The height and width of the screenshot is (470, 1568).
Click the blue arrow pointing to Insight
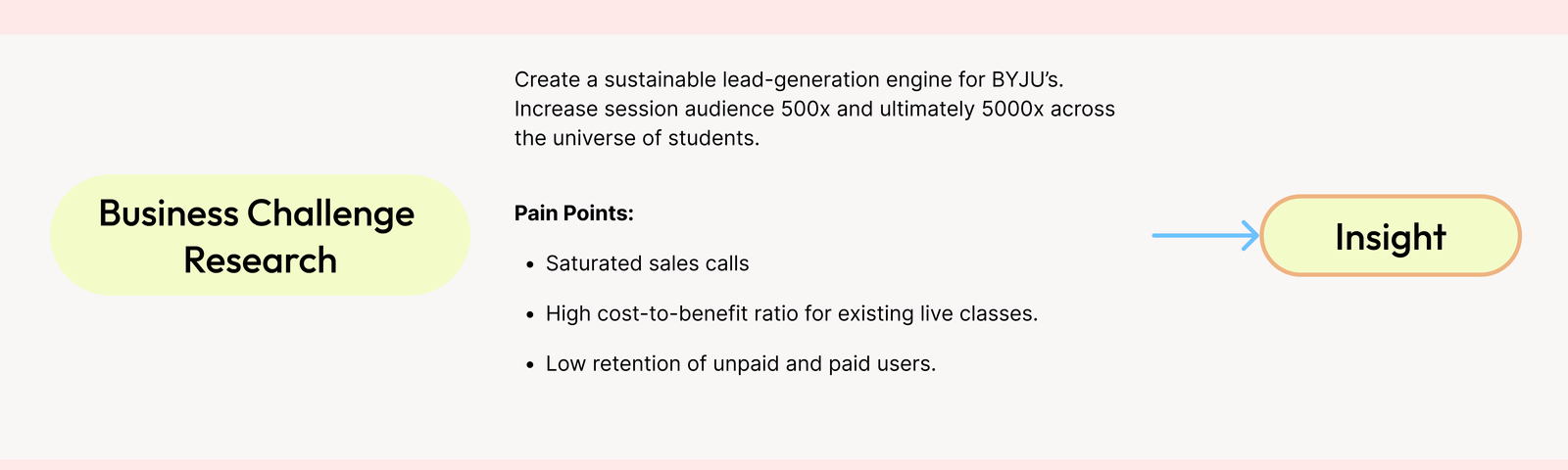[x=1204, y=235]
